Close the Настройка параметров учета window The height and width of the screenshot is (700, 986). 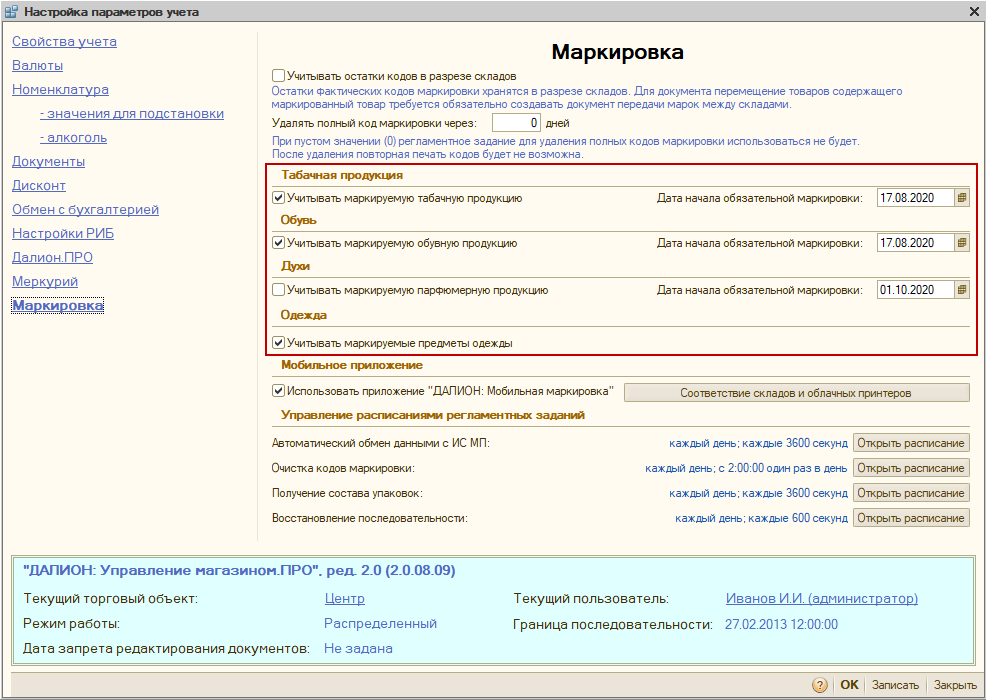[974, 11]
